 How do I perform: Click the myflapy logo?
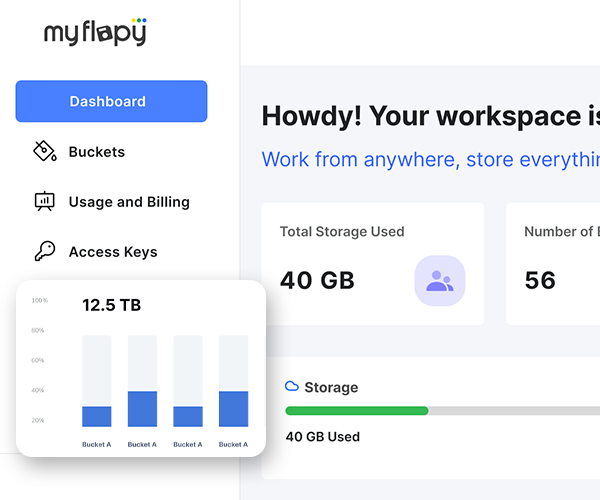(x=95, y=32)
